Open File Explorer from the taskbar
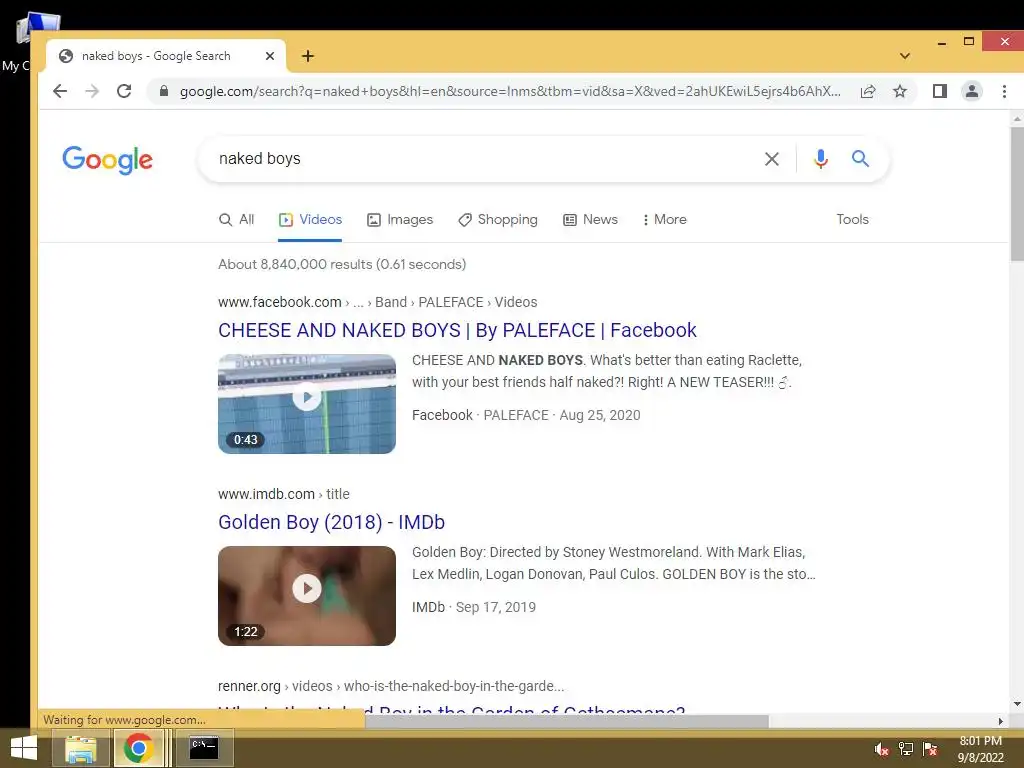This screenshot has width=1024, height=768. 80,748
